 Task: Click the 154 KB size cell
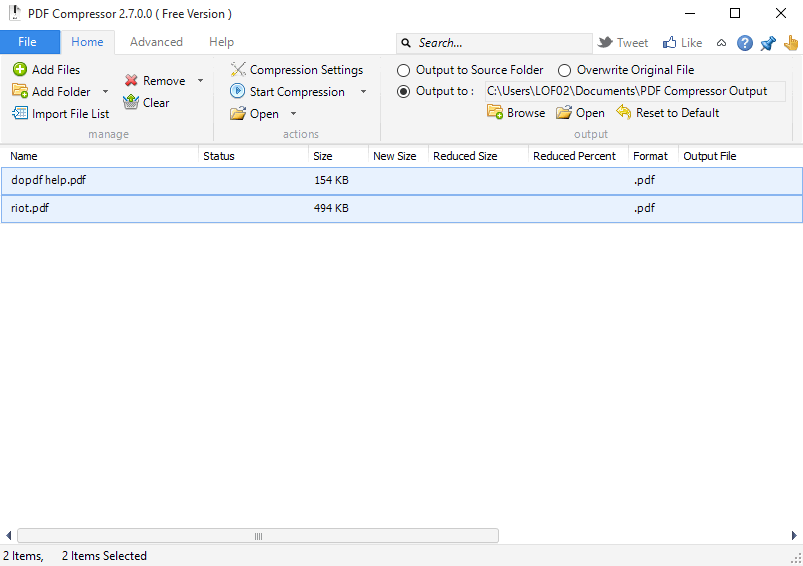pos(331,180)
